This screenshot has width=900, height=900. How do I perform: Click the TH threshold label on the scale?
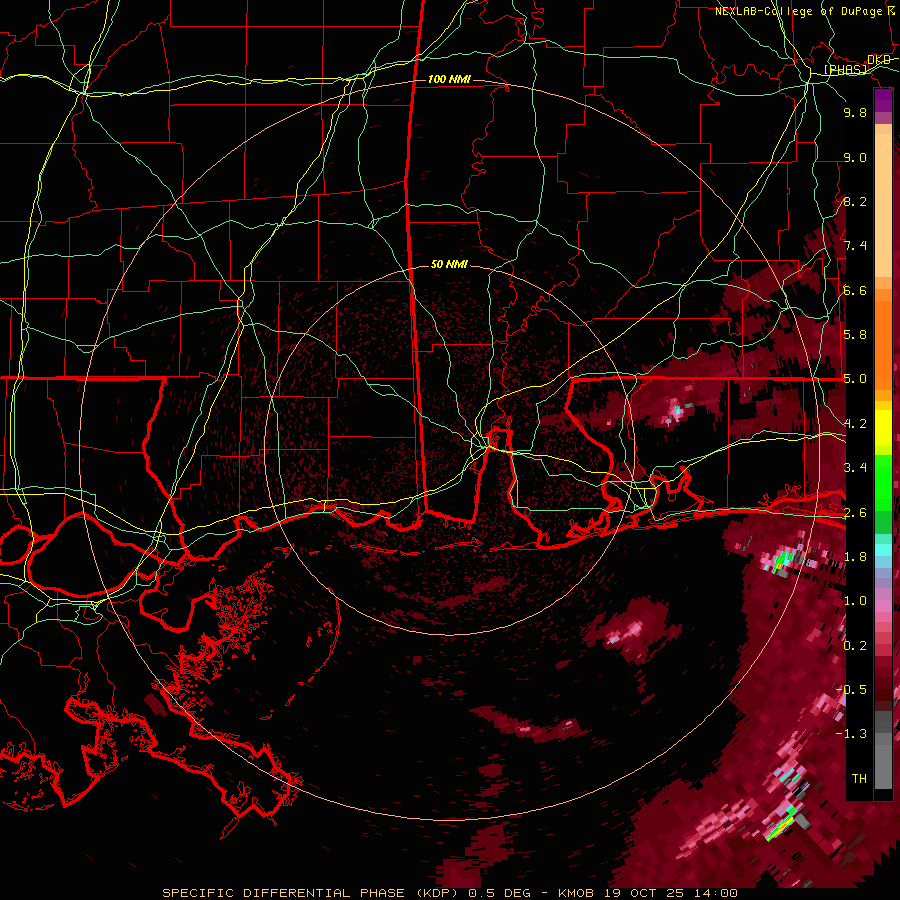click(859, 778)
